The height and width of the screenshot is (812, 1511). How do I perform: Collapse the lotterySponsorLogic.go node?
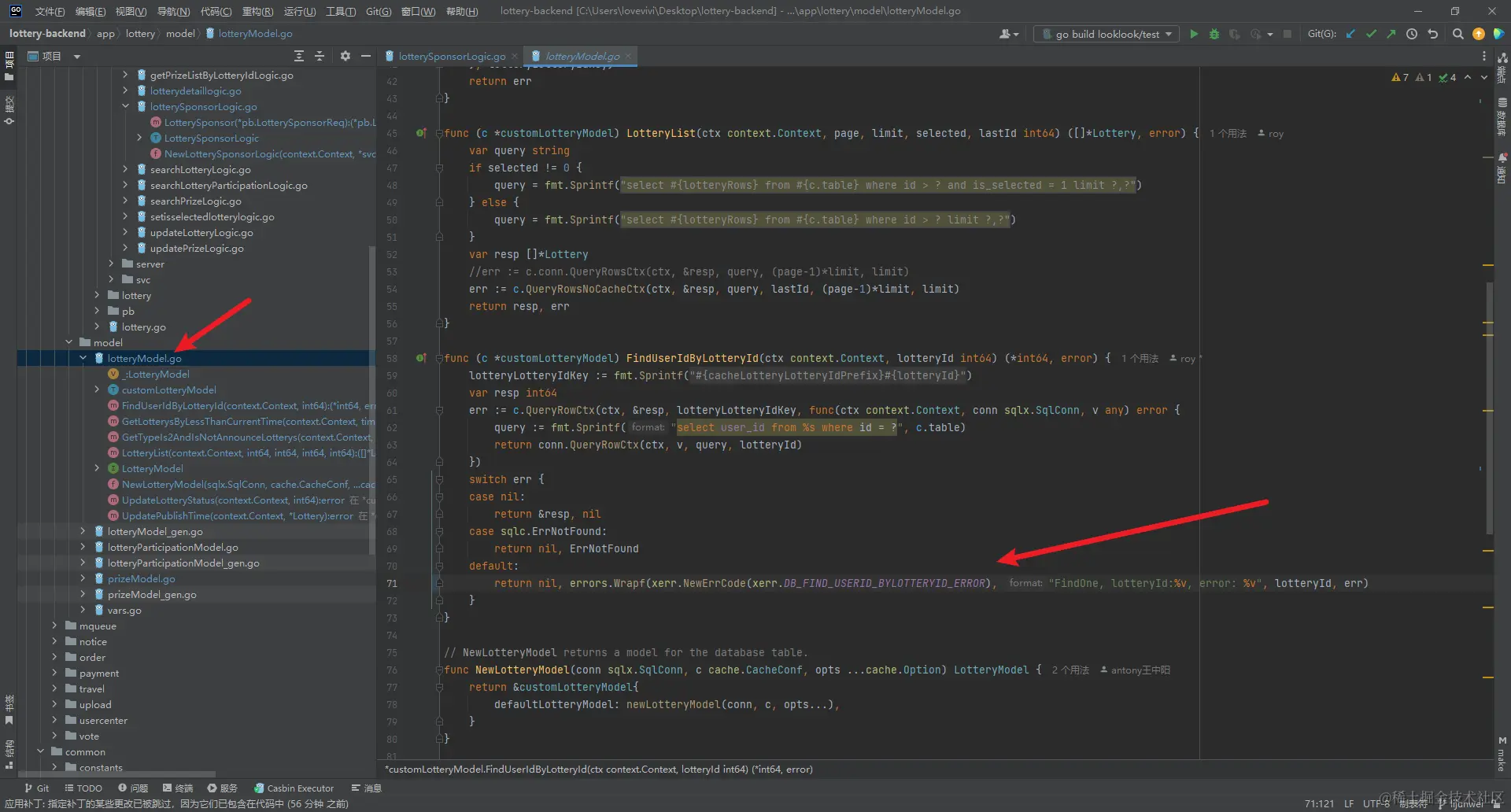click(x=126, y=106)
